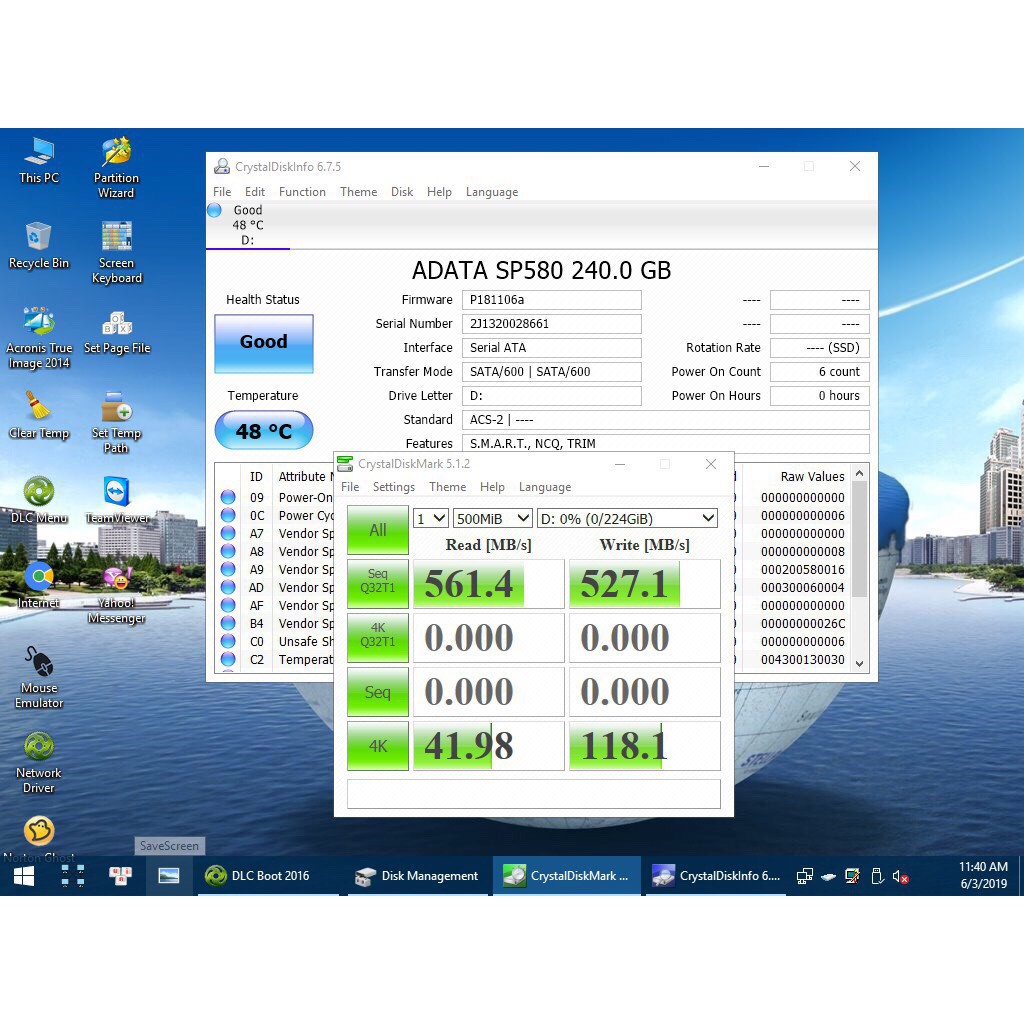Expand the test count dropdown
Screen dimensions: 1024x1024
tap(431, 518)
